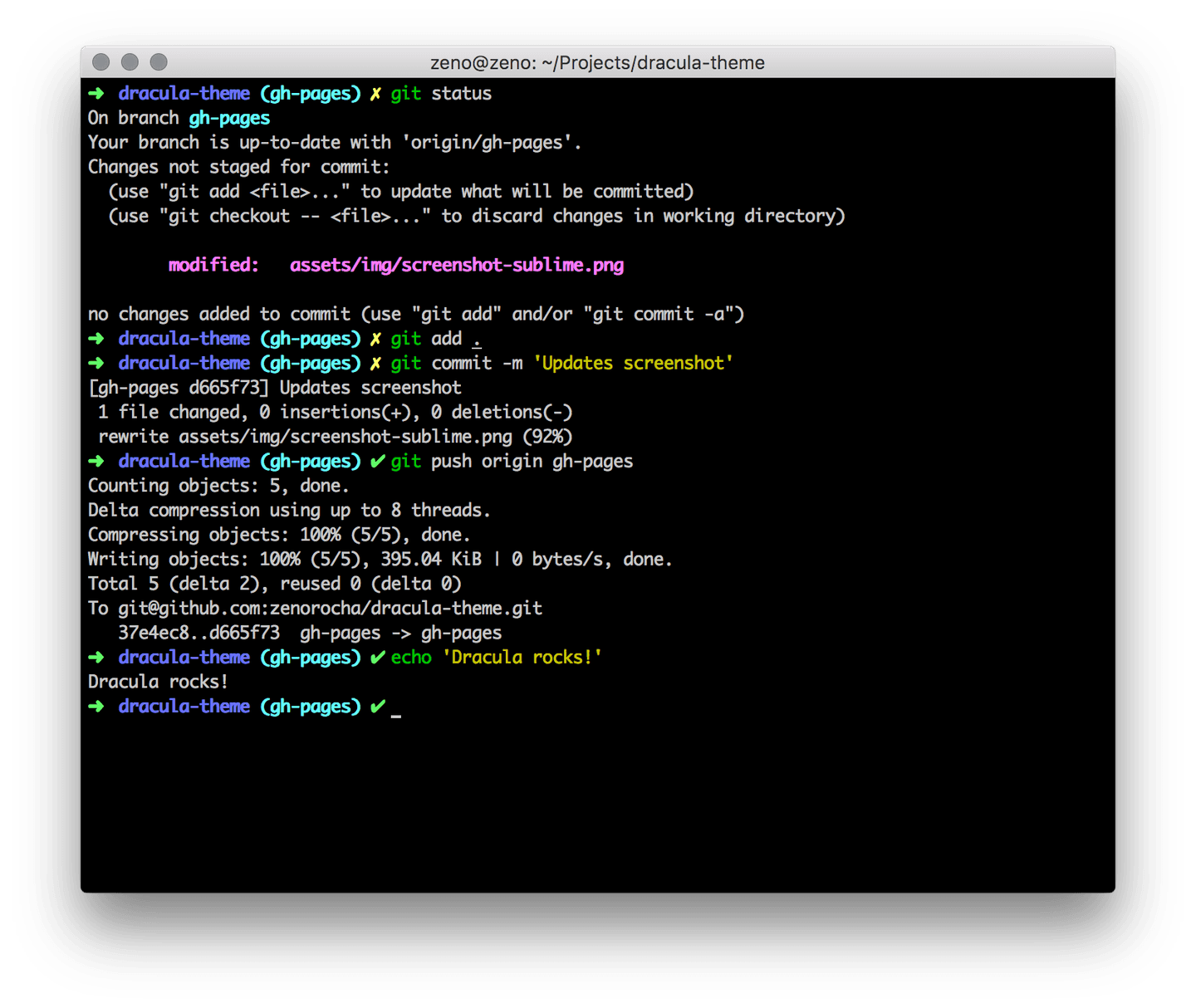The width and height of the screenshot is (1196, 1008).
Task: Click the green arrow before the git add command
Action: tap(96, 338)
